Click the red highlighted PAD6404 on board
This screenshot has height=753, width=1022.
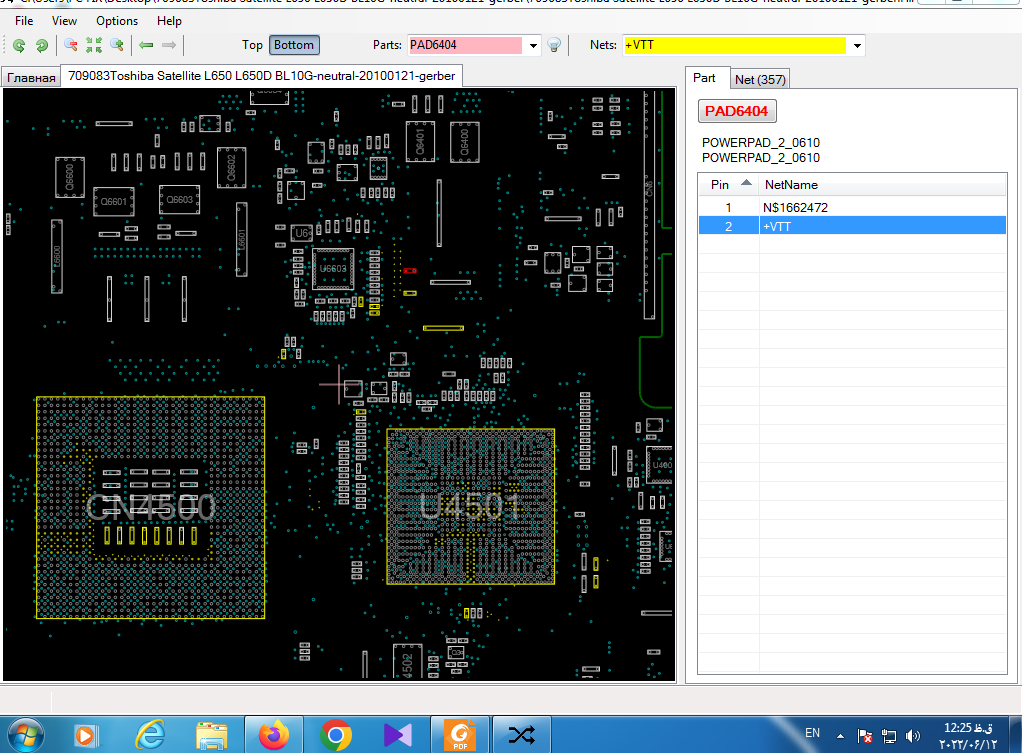[409, 271]
